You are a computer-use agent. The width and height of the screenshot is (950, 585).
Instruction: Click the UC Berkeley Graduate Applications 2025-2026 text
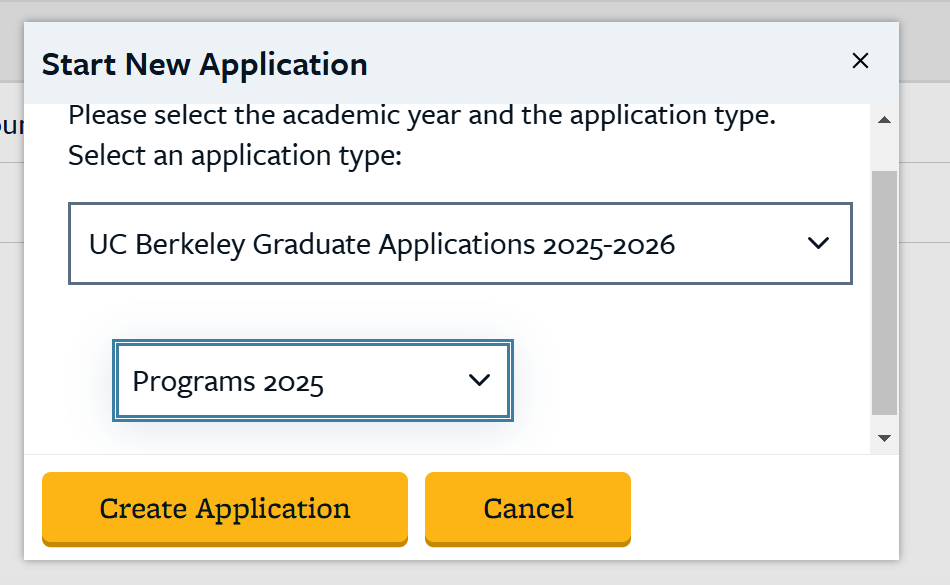pos(382,244)
